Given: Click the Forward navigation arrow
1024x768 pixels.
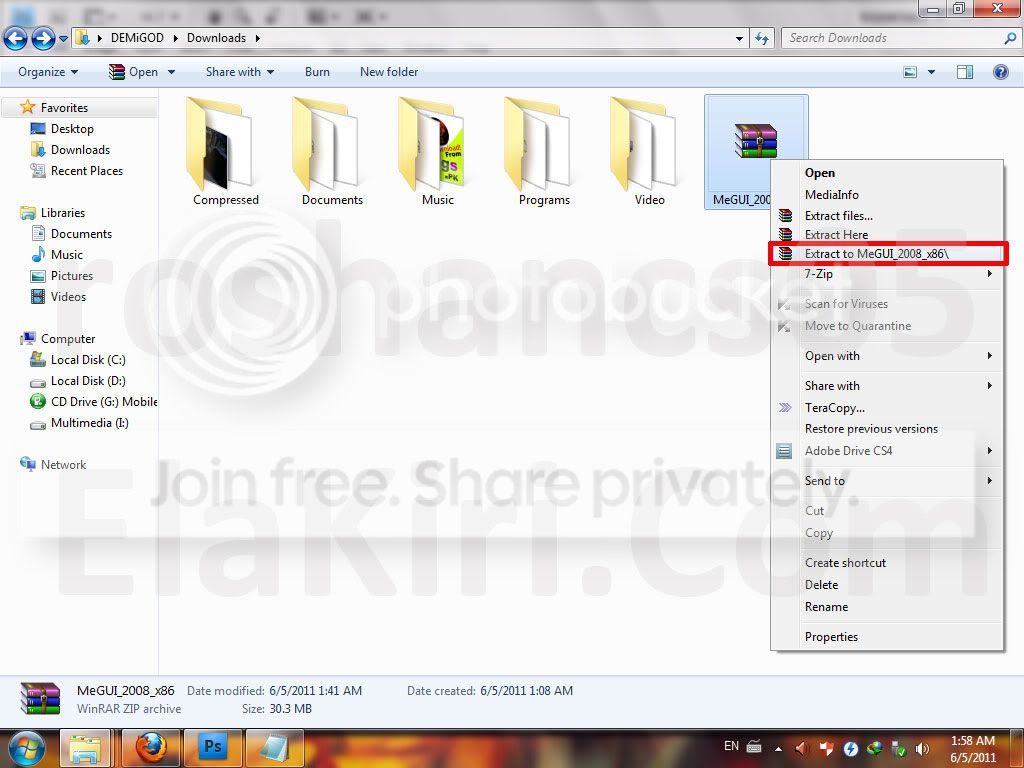Looking at the screenshot, I should point(43,39).
